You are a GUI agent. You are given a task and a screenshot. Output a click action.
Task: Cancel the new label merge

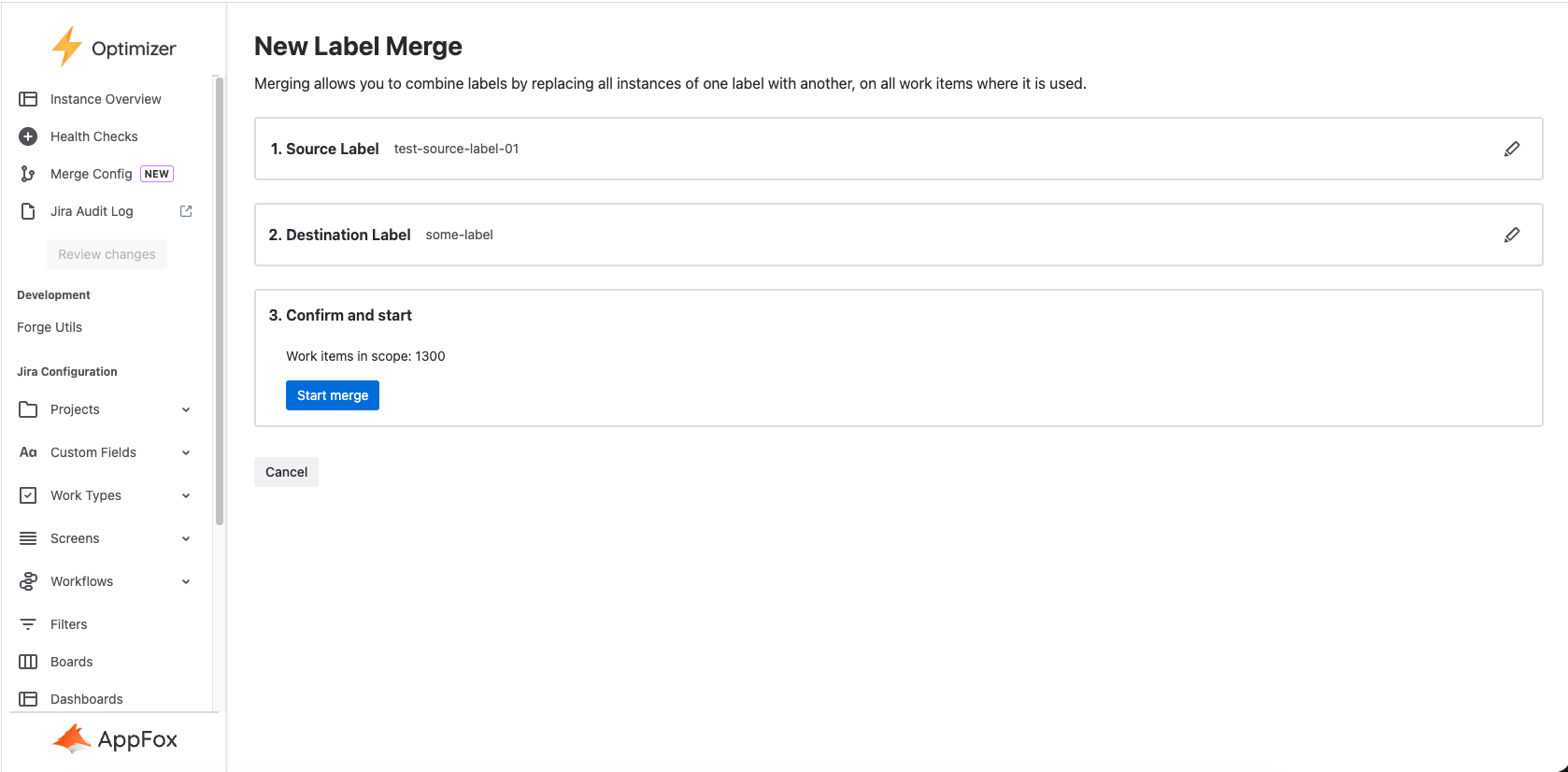pos(286,472)
